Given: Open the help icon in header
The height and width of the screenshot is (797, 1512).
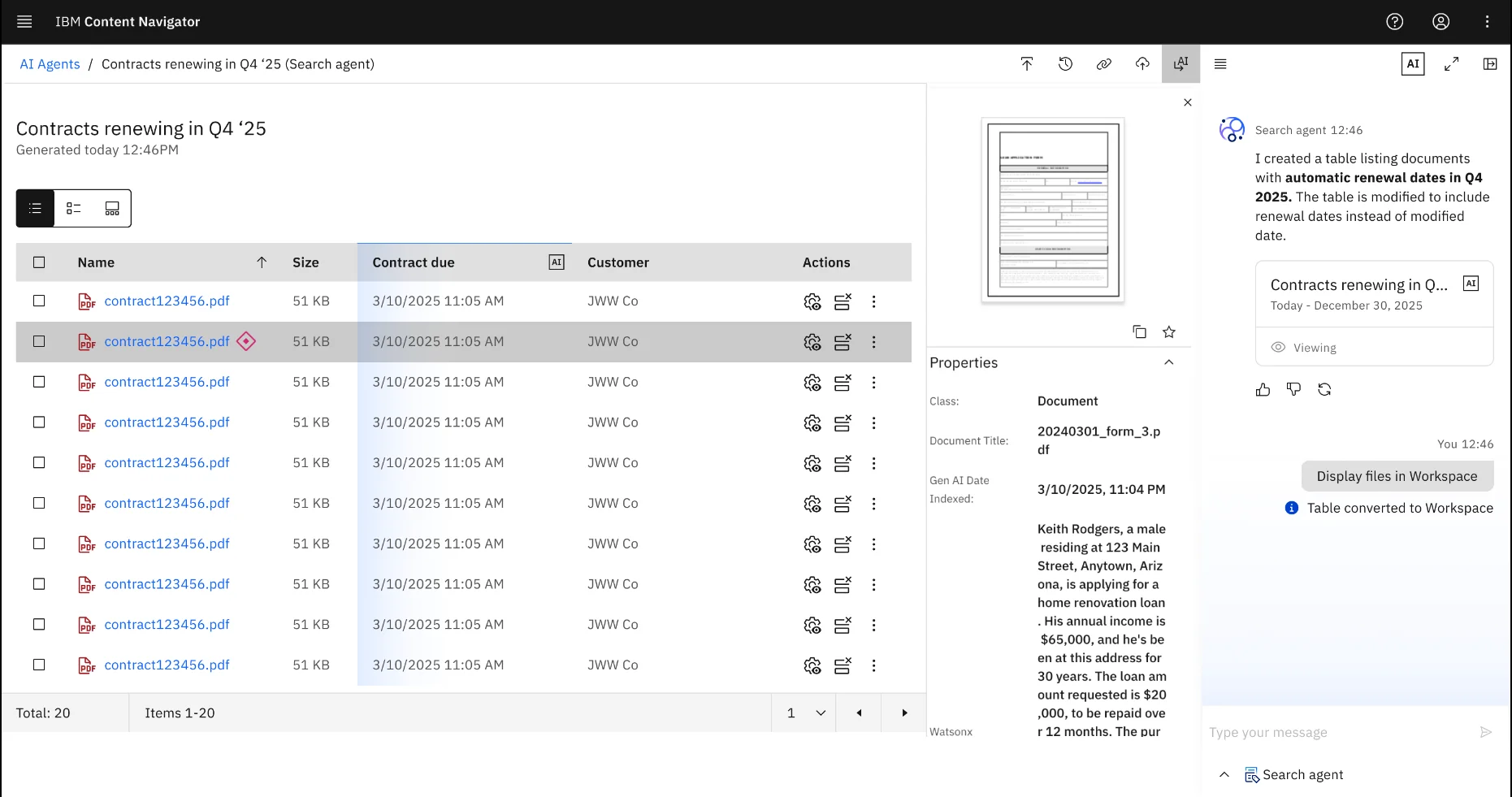Looking at the screenshot, I should [1394, 22].
